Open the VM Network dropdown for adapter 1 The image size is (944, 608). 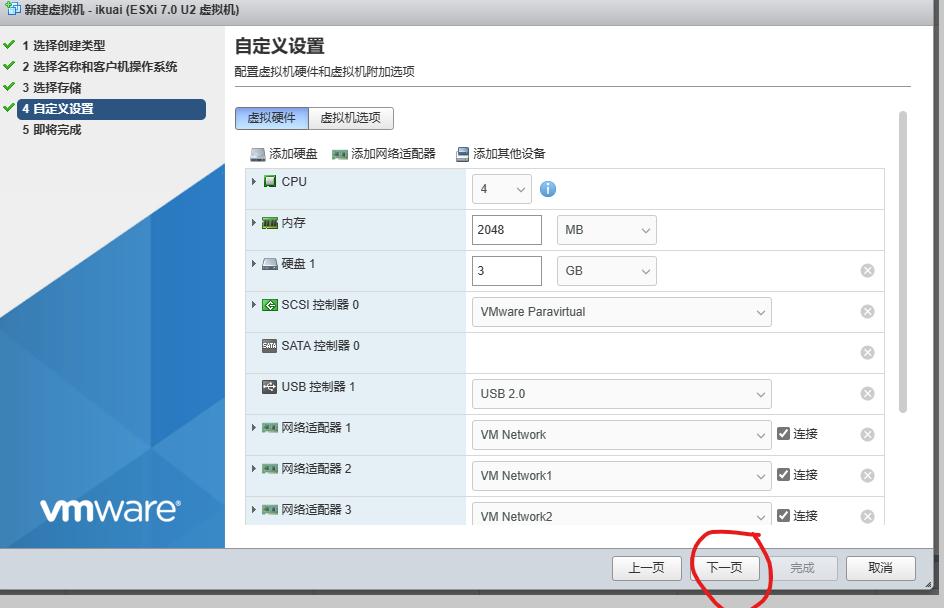click(x=621, y=434)
